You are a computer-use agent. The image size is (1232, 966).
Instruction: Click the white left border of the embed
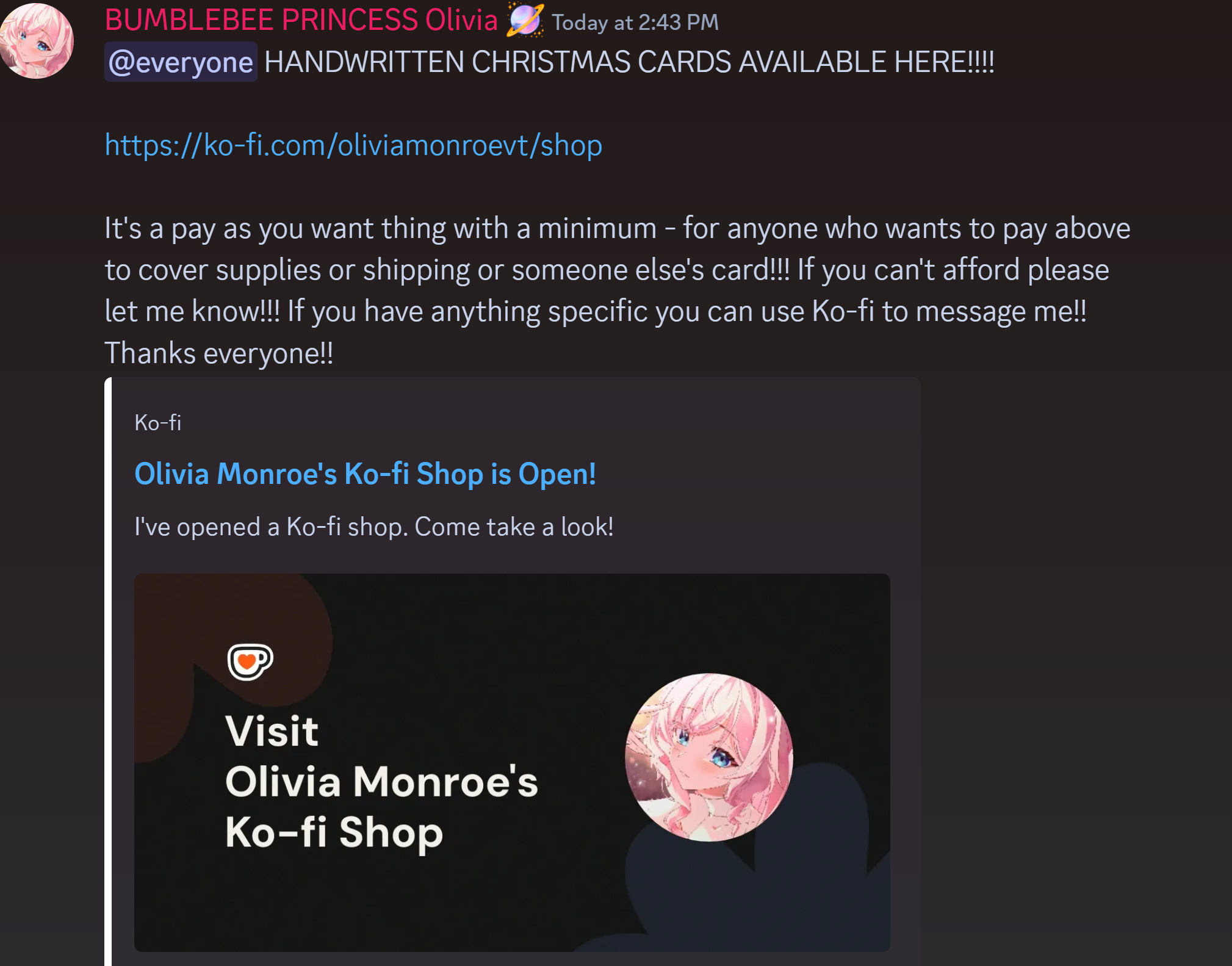point(108,671)
